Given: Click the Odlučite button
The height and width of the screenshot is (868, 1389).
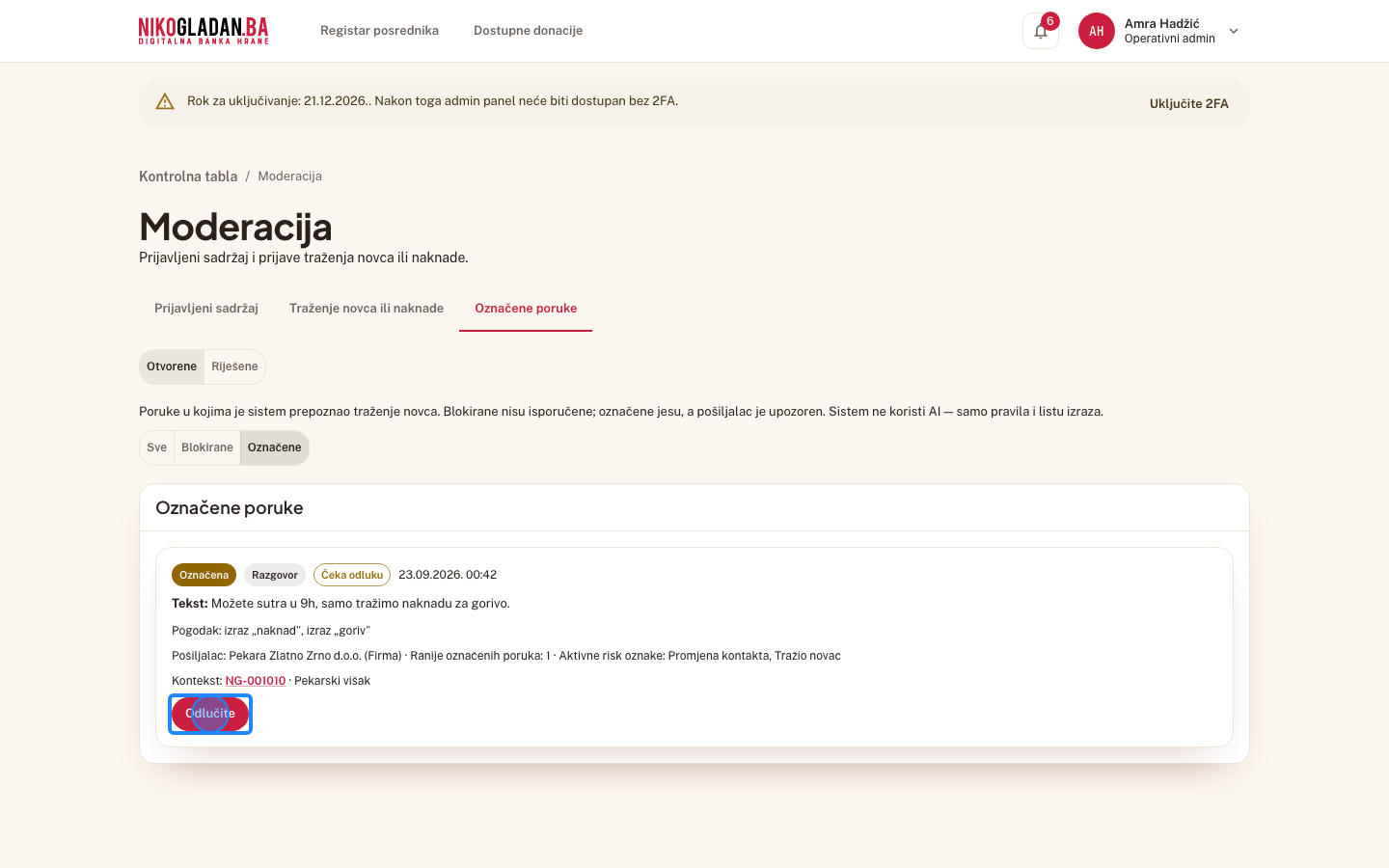Looking at the screenshot, I should [x=210, y=714].
